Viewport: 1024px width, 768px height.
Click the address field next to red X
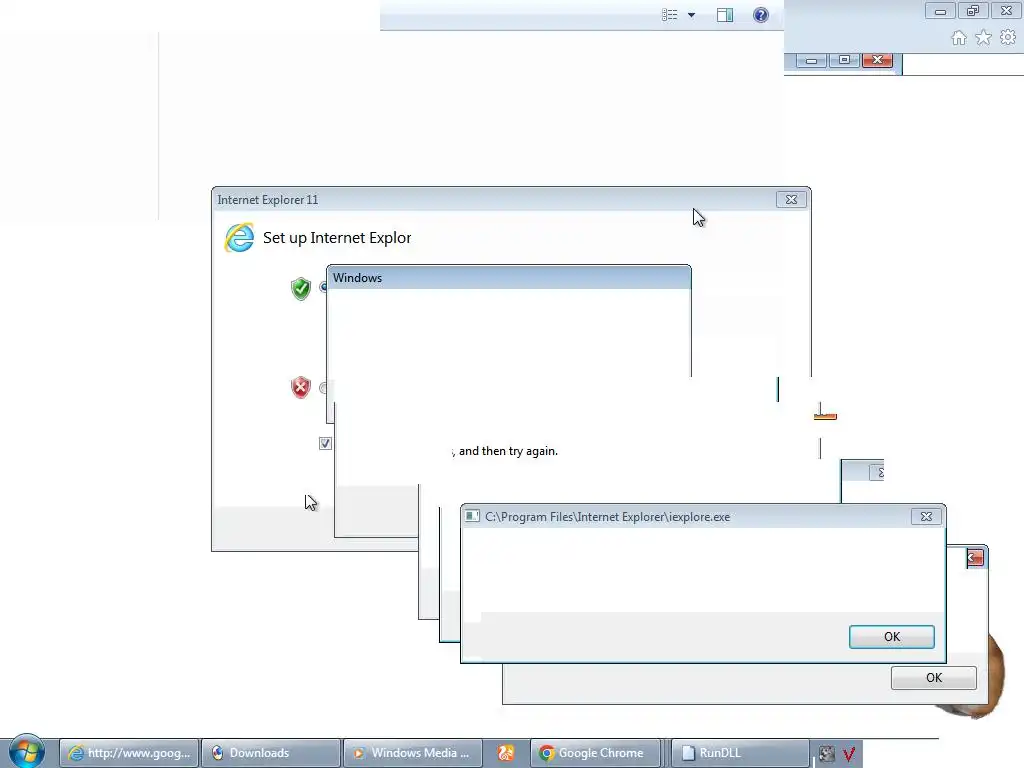pyautogui.click(x=963, y=65)
